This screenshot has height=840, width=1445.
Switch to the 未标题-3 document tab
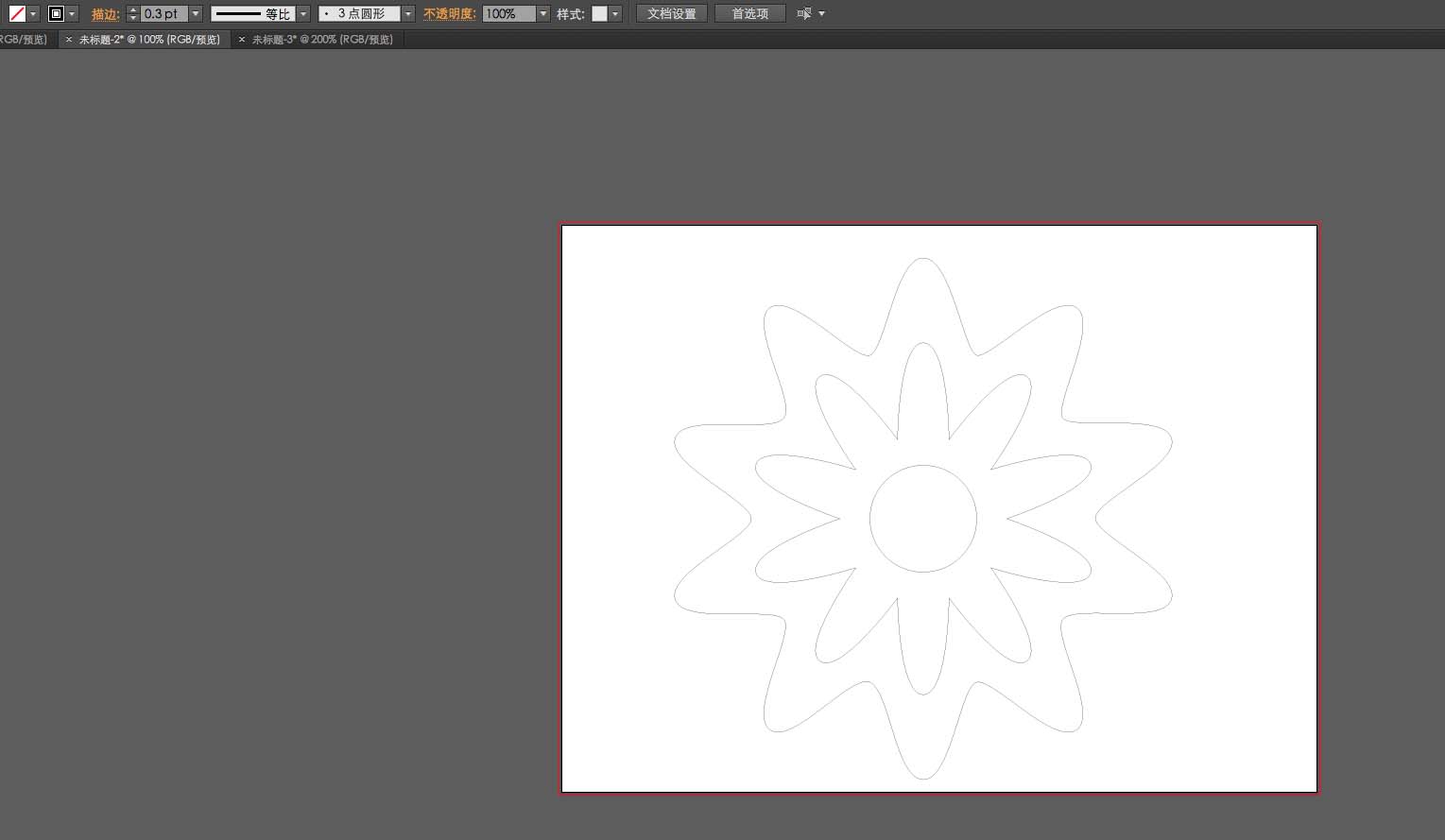pos(321,40)
